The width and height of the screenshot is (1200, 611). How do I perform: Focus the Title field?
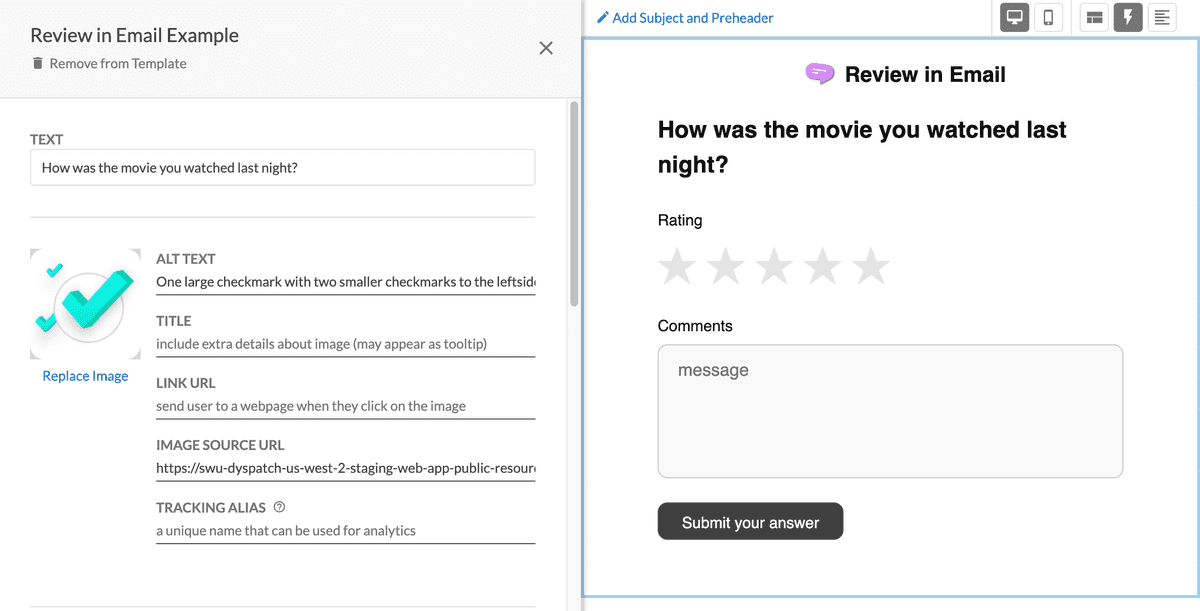tap(346, 344)
